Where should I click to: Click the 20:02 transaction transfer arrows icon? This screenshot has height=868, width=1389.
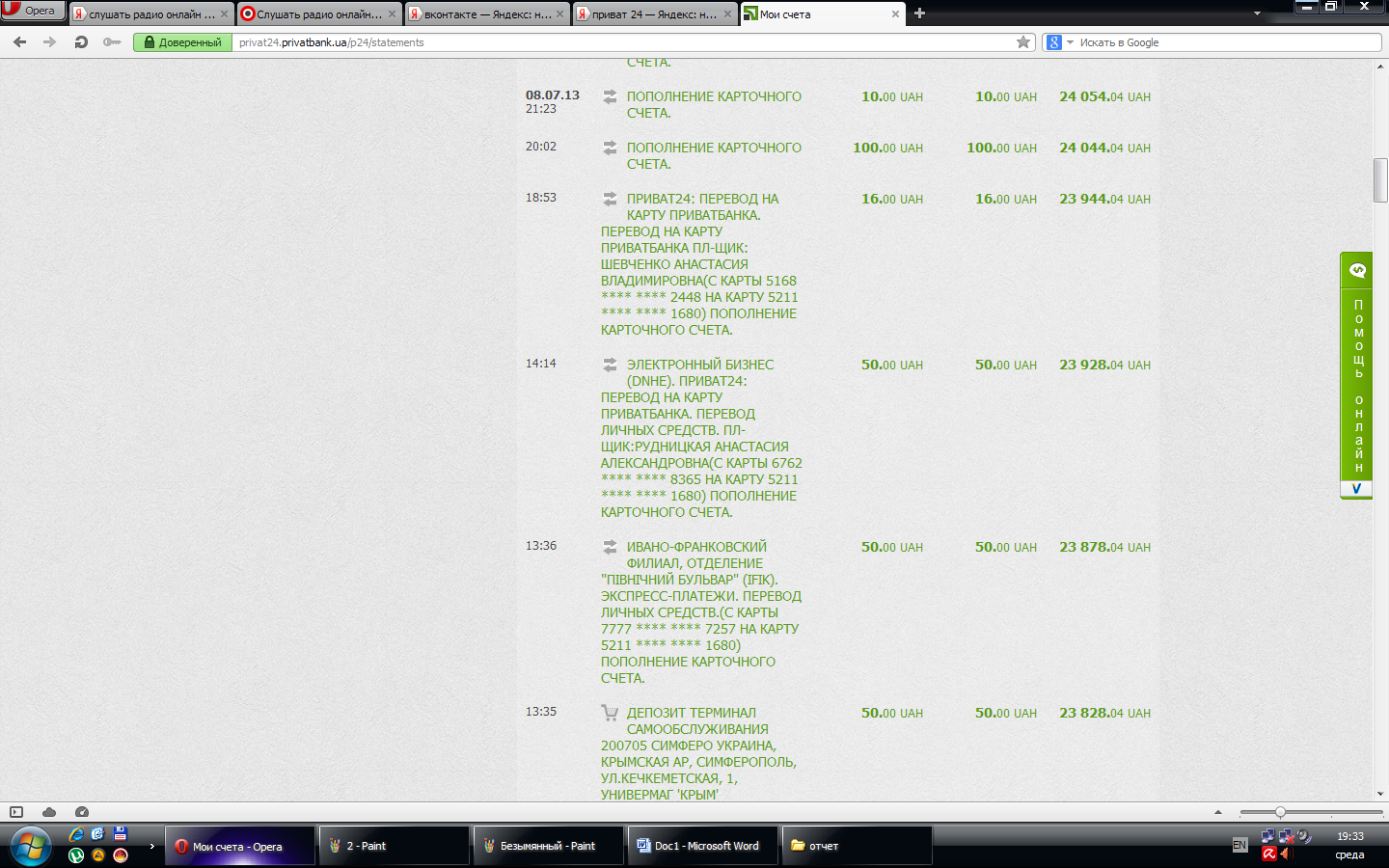coord(610,148)
